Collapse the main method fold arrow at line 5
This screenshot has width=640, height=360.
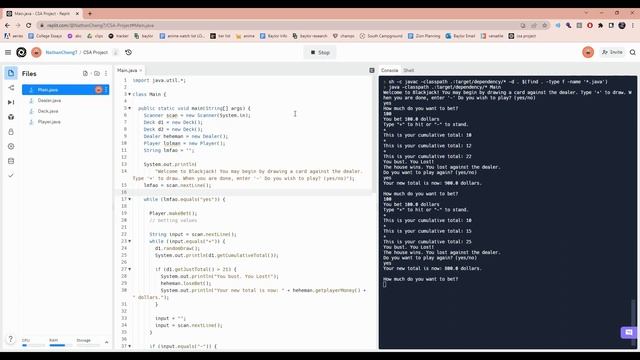(x=129, y=108)
